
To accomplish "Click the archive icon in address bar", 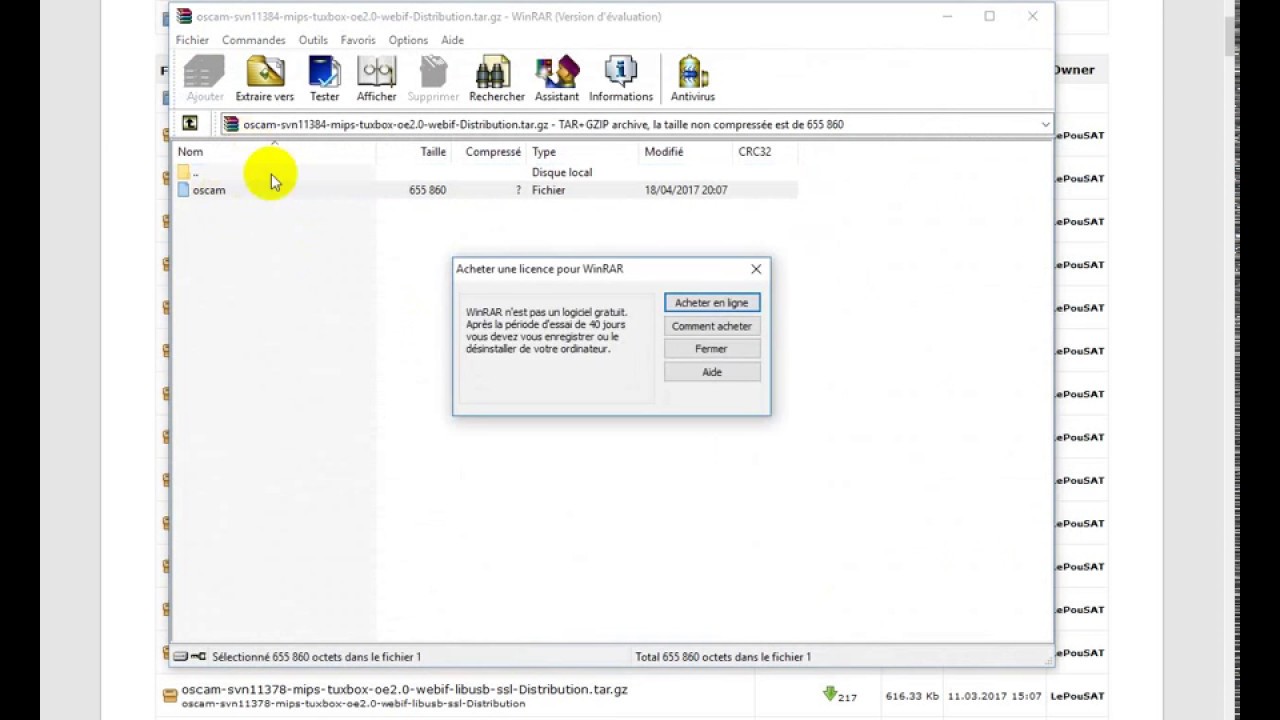I will [231, 124].
